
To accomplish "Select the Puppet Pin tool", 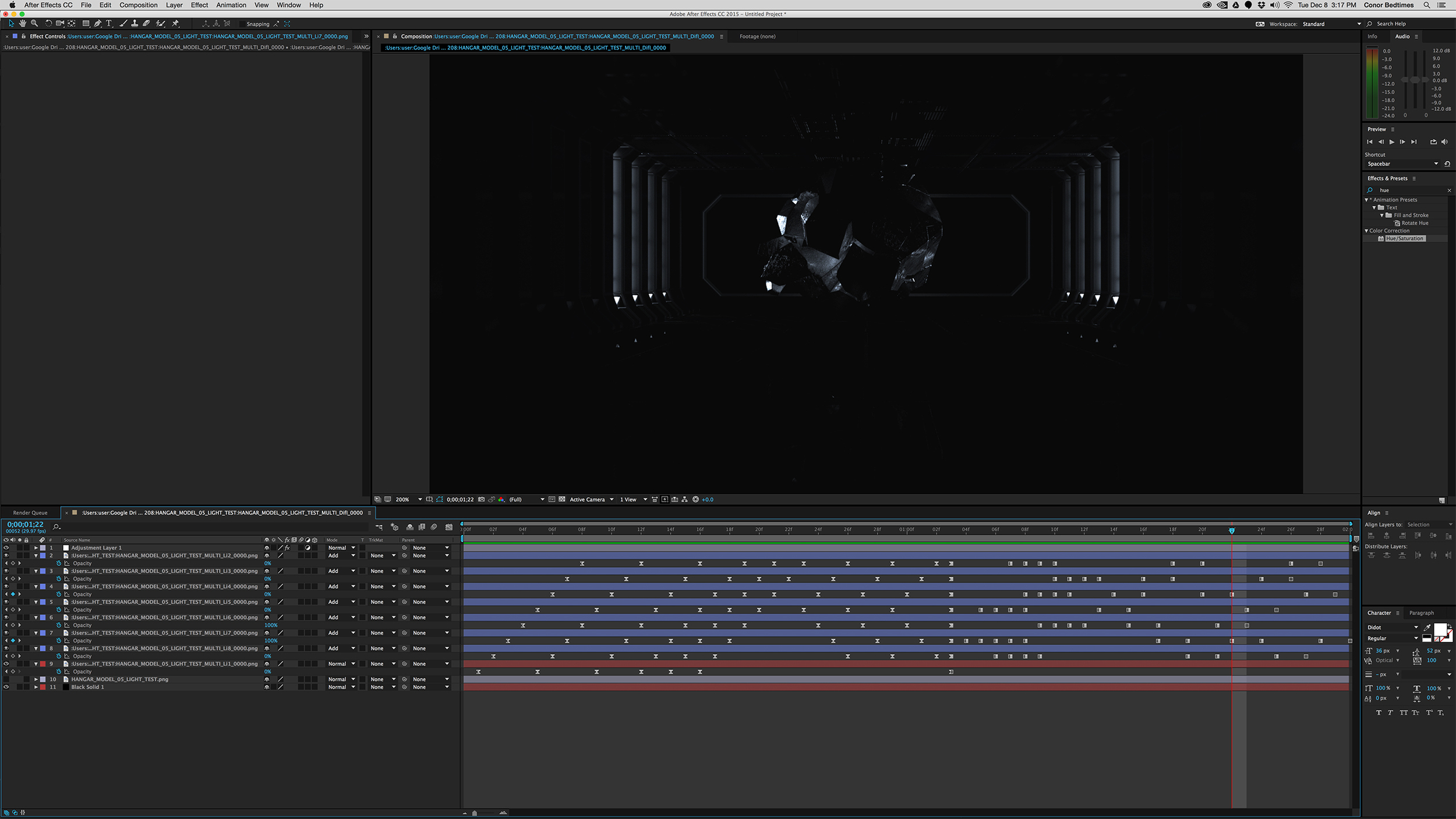I will tap(175, 24).
